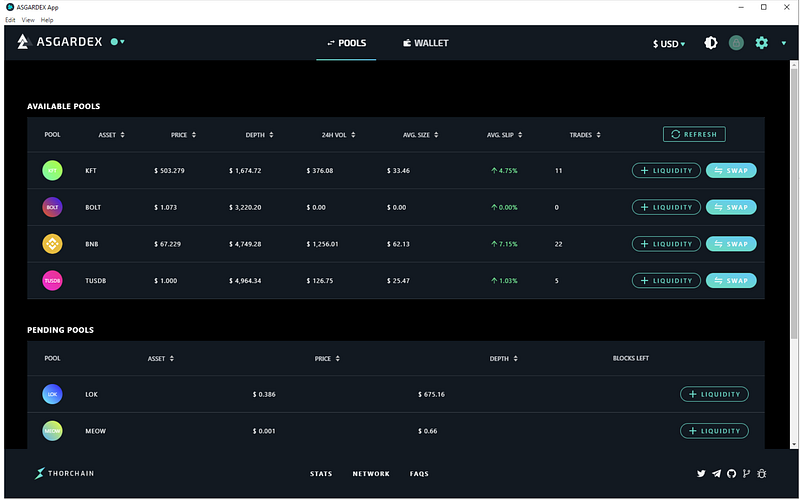Click the REFRESH button

694,134
